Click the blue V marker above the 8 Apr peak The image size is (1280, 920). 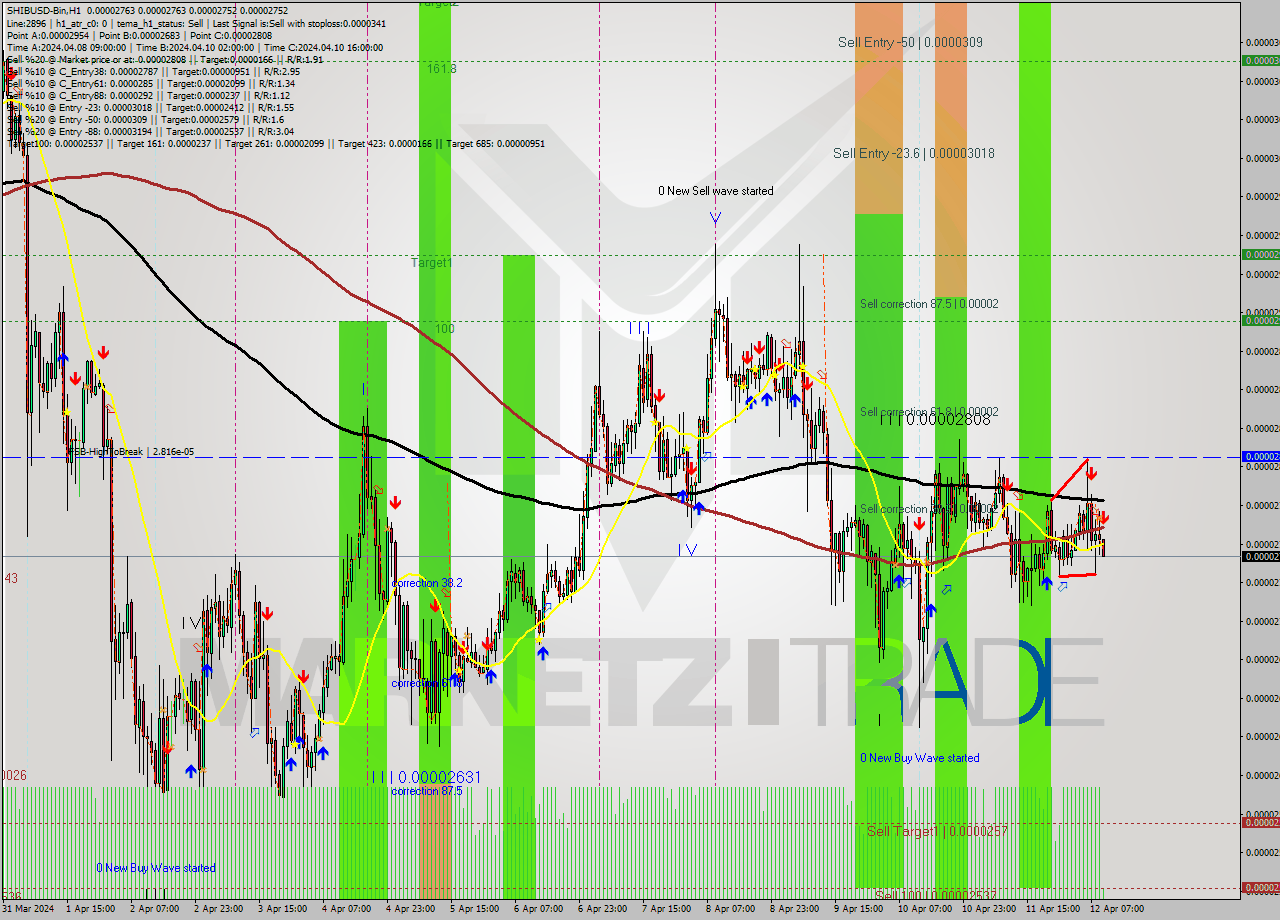[x=715, y=217]
